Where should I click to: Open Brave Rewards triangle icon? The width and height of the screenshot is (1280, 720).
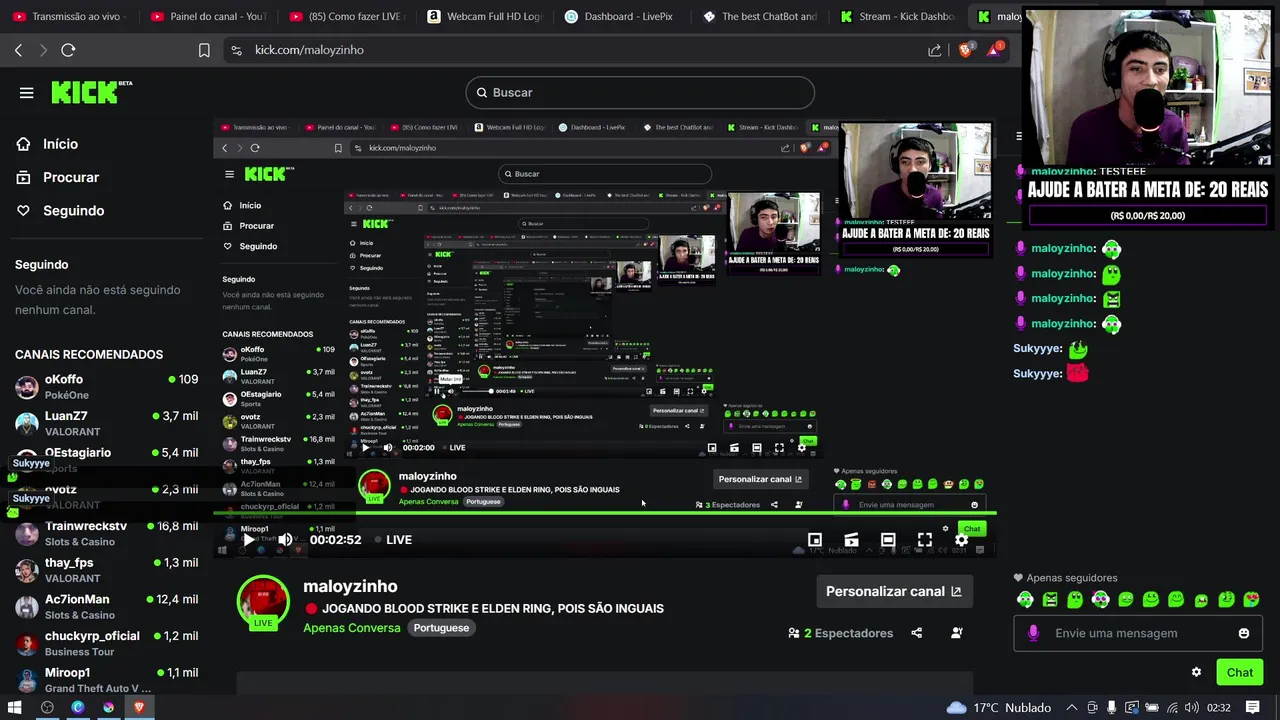click(996, 50)
